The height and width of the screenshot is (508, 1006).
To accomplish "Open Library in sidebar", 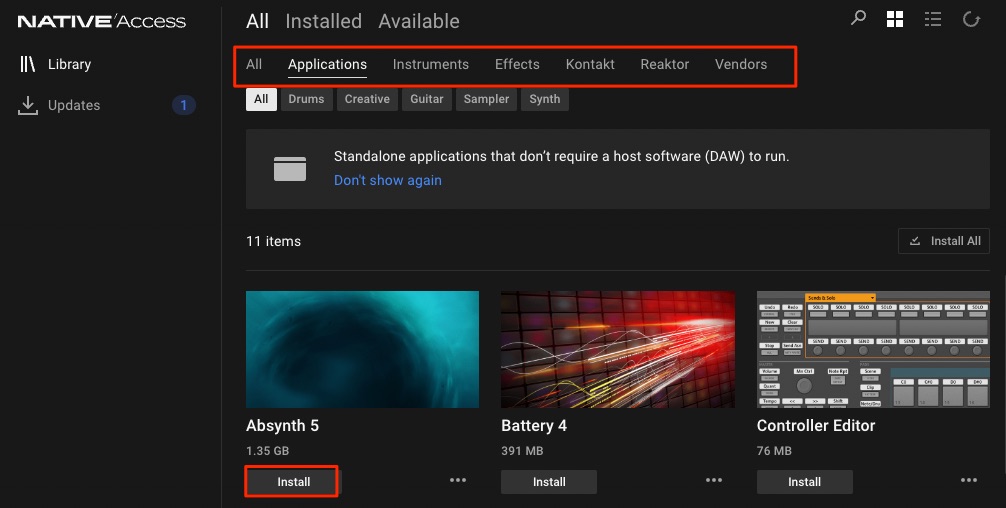I will point(56,64).
